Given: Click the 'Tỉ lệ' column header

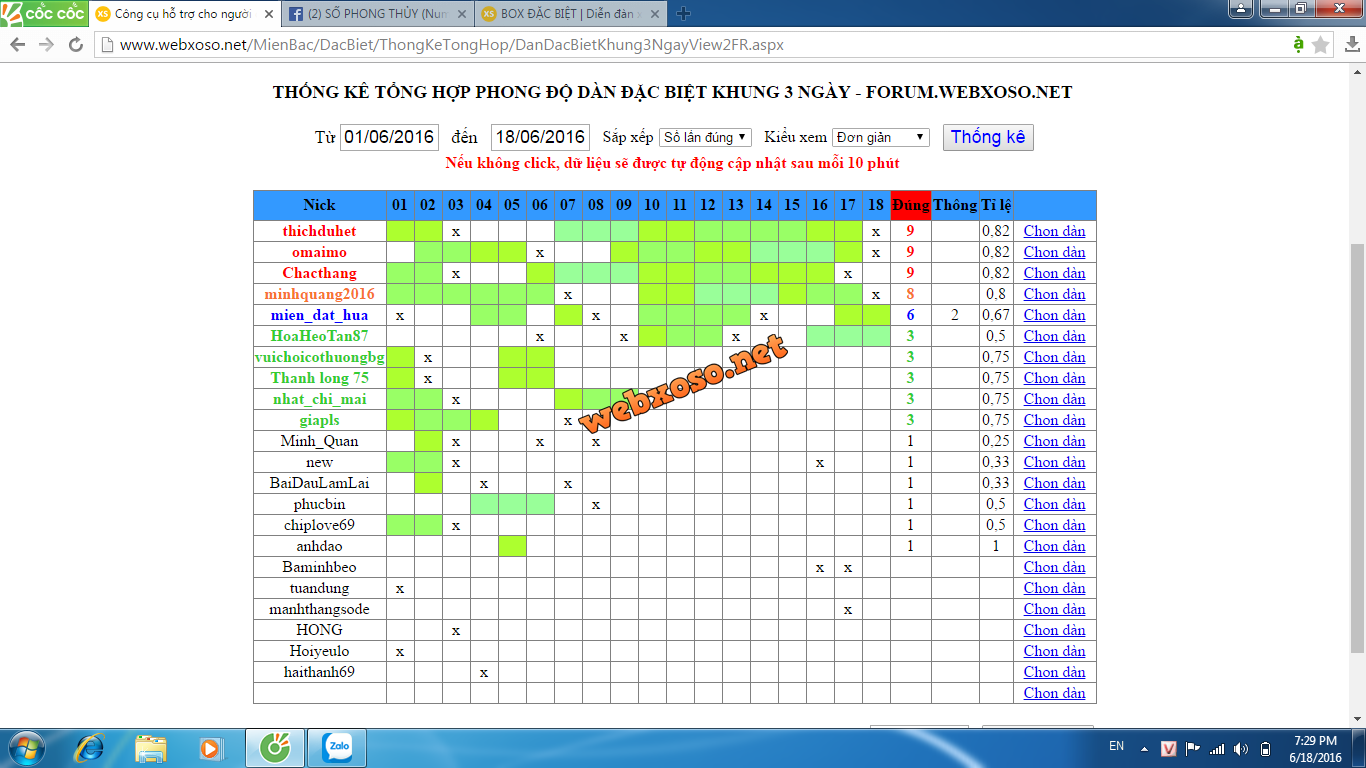Looking at the screenshot, I should click(996, 205).
